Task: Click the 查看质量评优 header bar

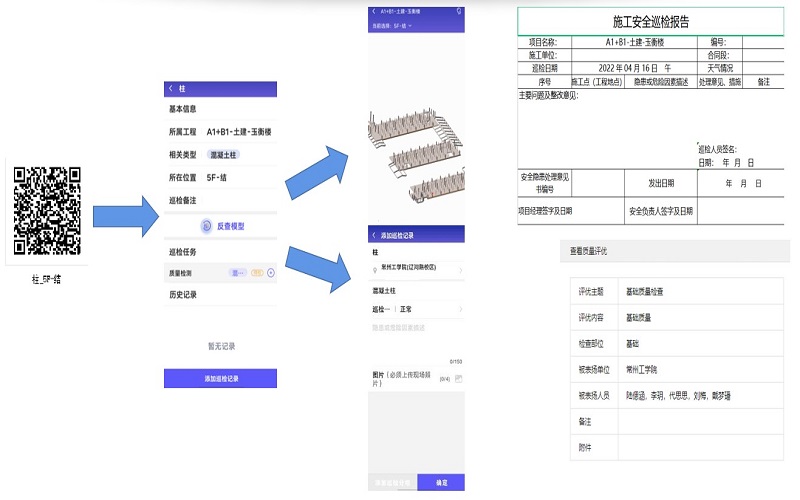Action: tap(674, 251)
